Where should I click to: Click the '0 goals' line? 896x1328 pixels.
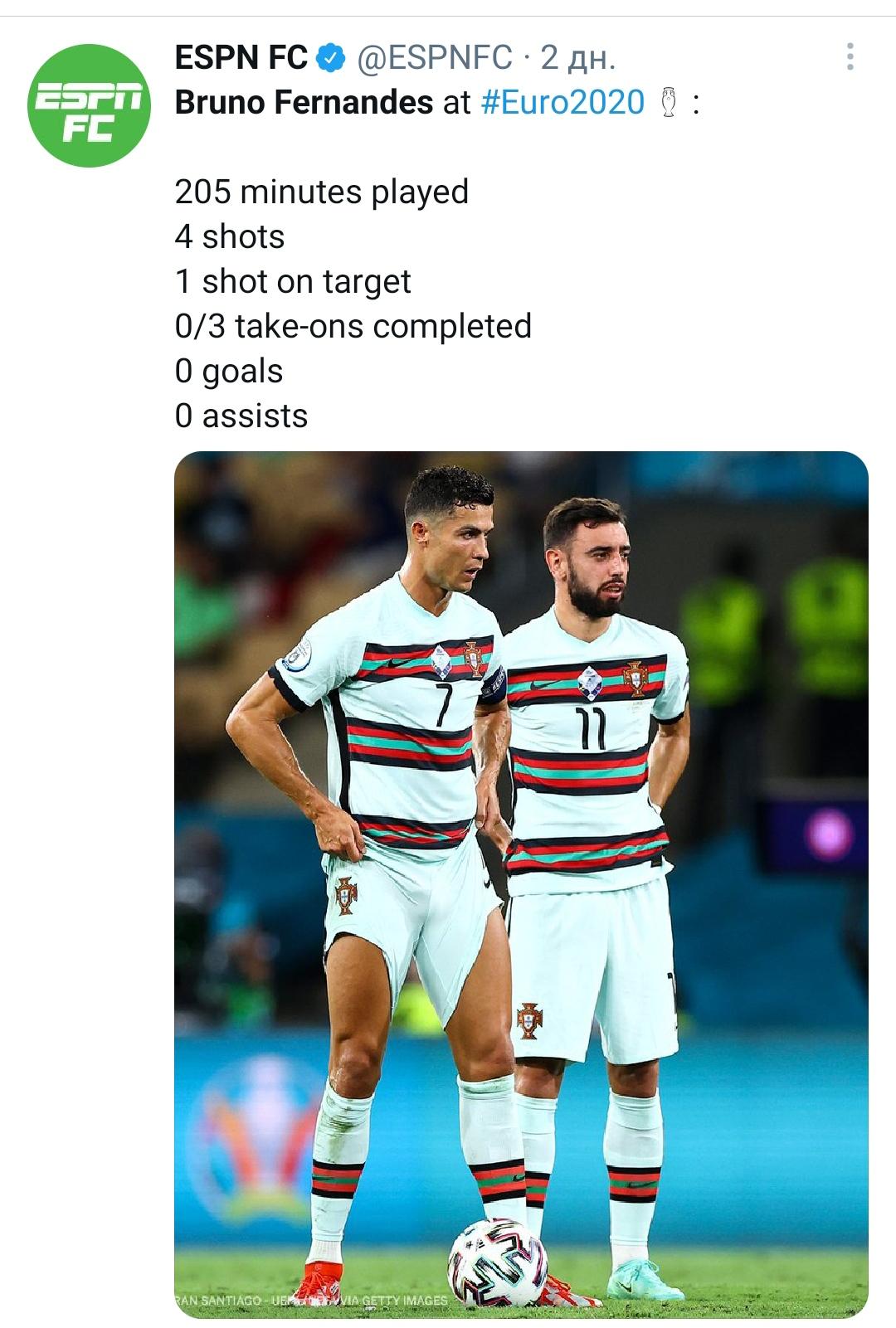click(229, 372)
